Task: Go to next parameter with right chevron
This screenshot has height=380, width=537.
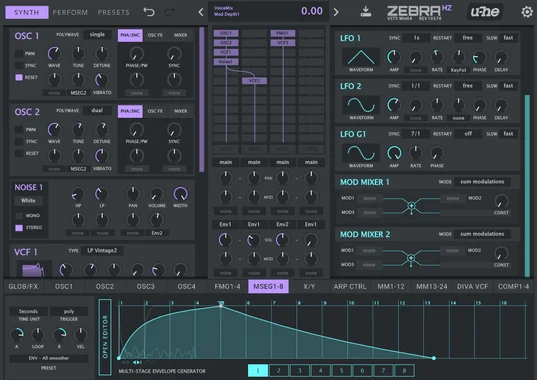Action: coord(336,12)
